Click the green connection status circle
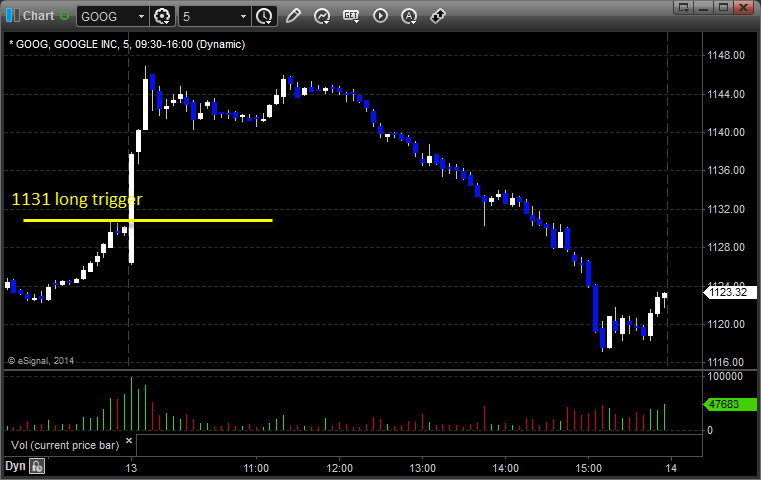761x480 pixels. pos(65,16)
